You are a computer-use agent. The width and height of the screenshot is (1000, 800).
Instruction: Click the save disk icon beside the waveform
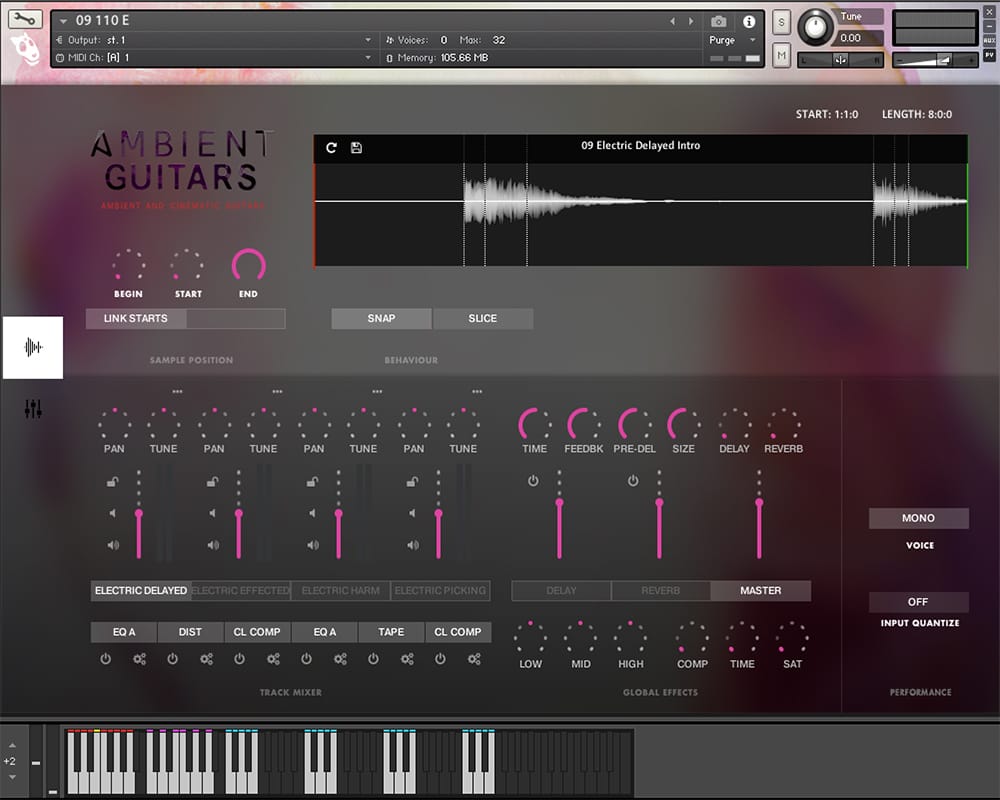[x=357, y=148]
